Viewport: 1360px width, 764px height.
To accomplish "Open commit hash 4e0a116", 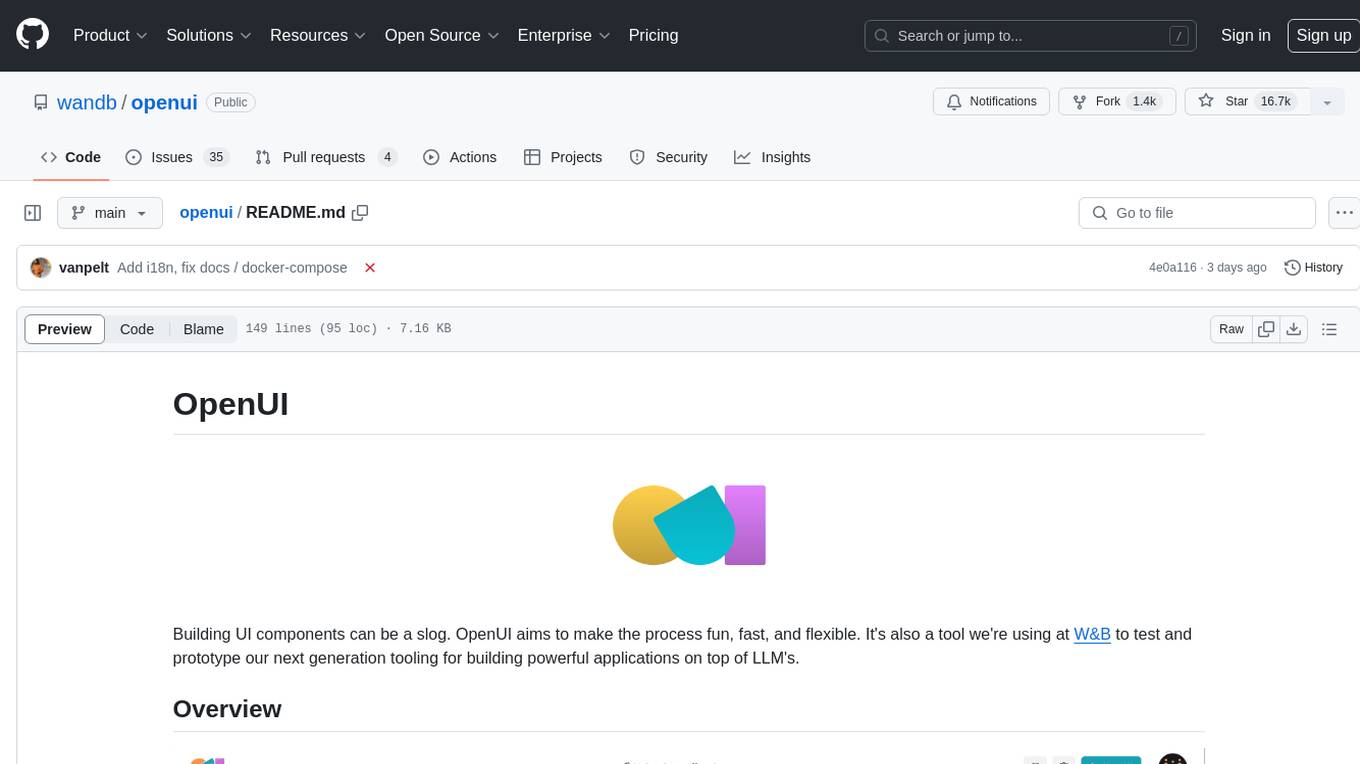I will [x=1173, y=268].
